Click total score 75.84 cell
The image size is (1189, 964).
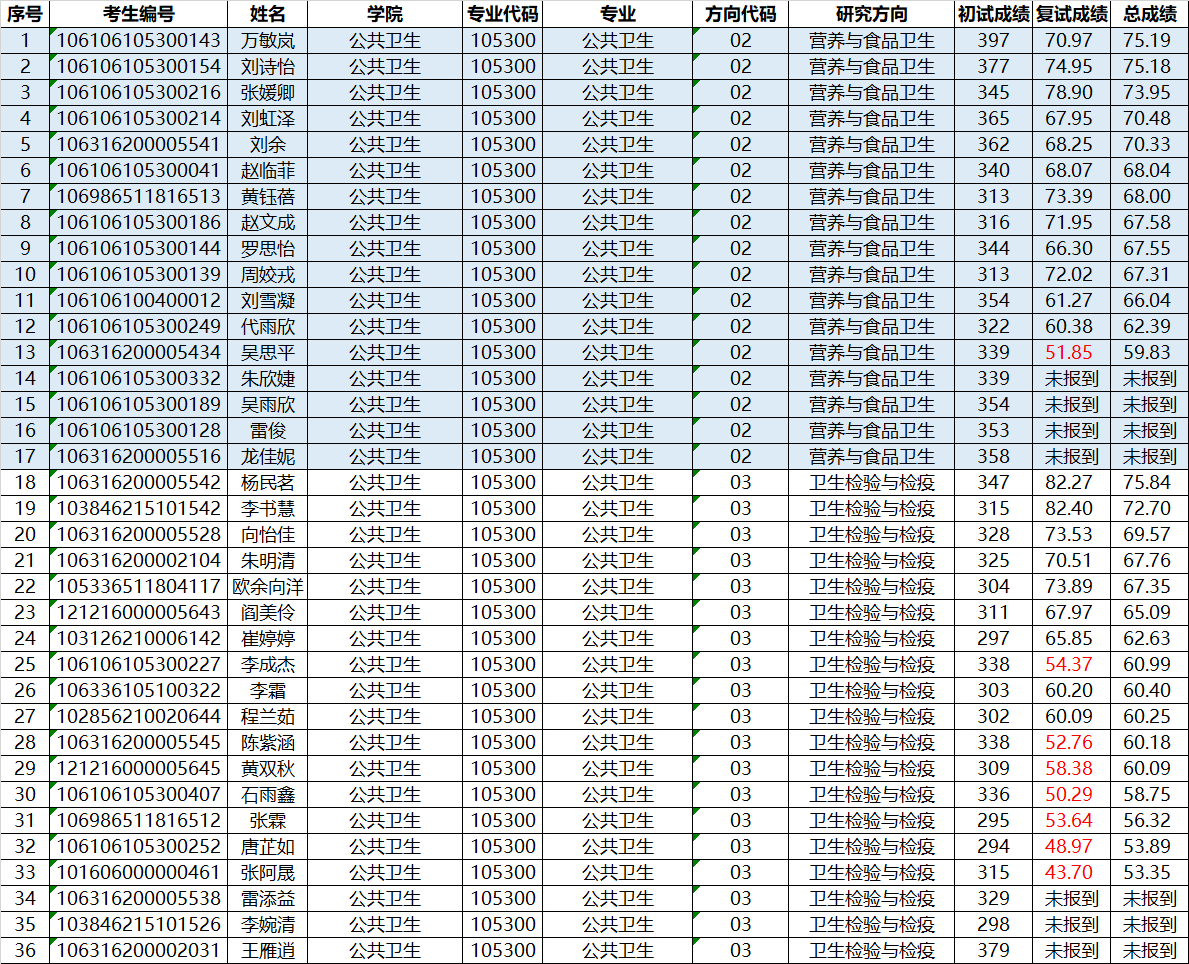click(x=1147, y=482)
